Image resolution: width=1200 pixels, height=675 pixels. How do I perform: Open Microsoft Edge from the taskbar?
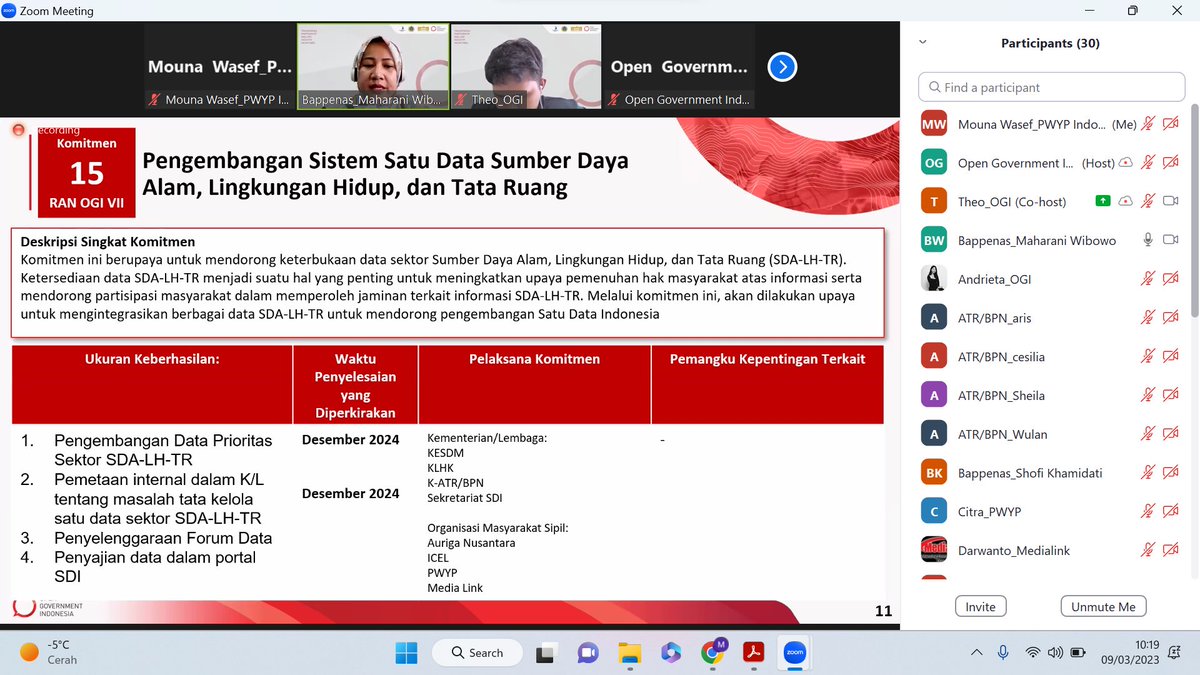click(x=671, y=652)
